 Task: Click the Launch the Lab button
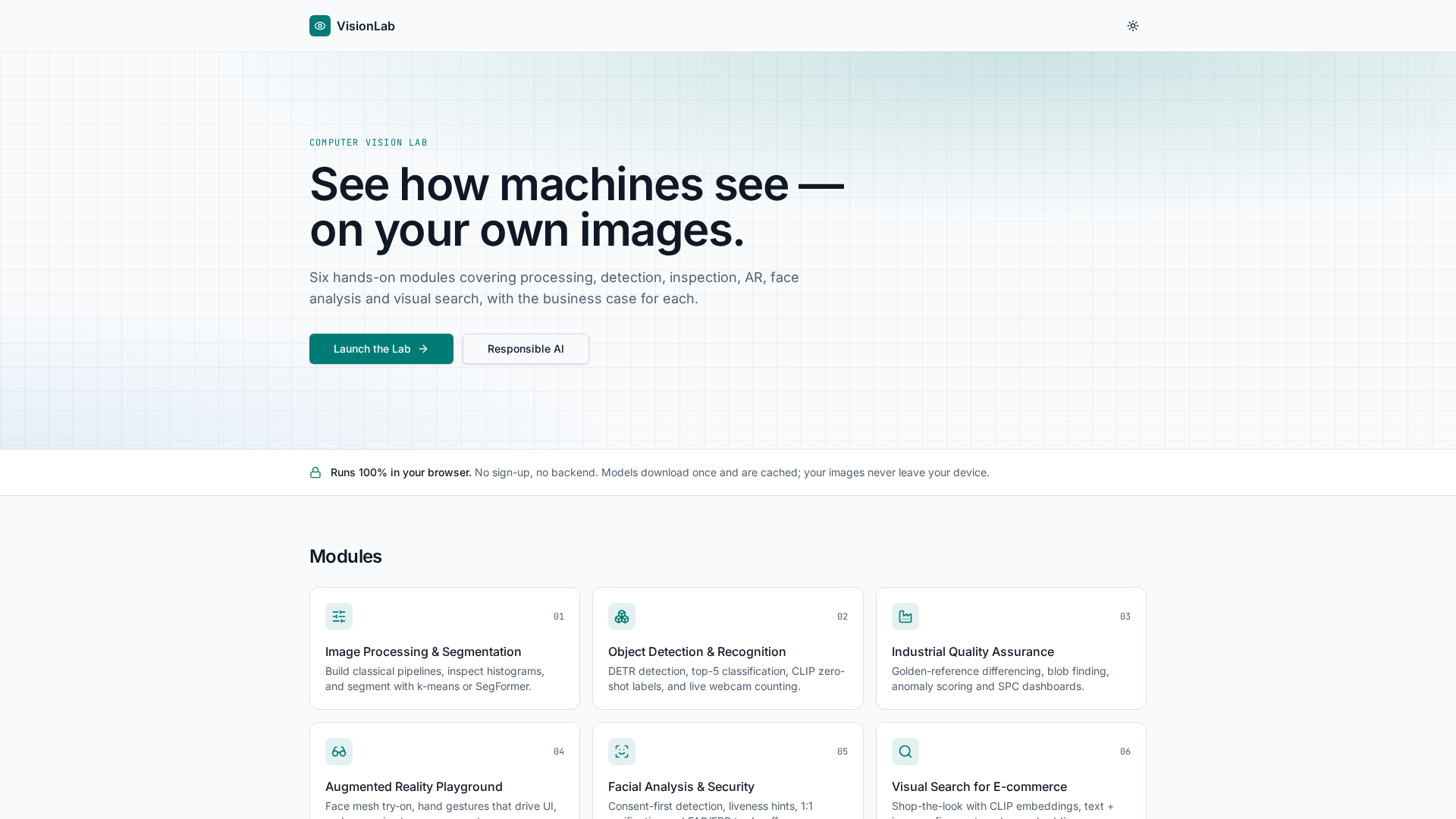[381, 349]
